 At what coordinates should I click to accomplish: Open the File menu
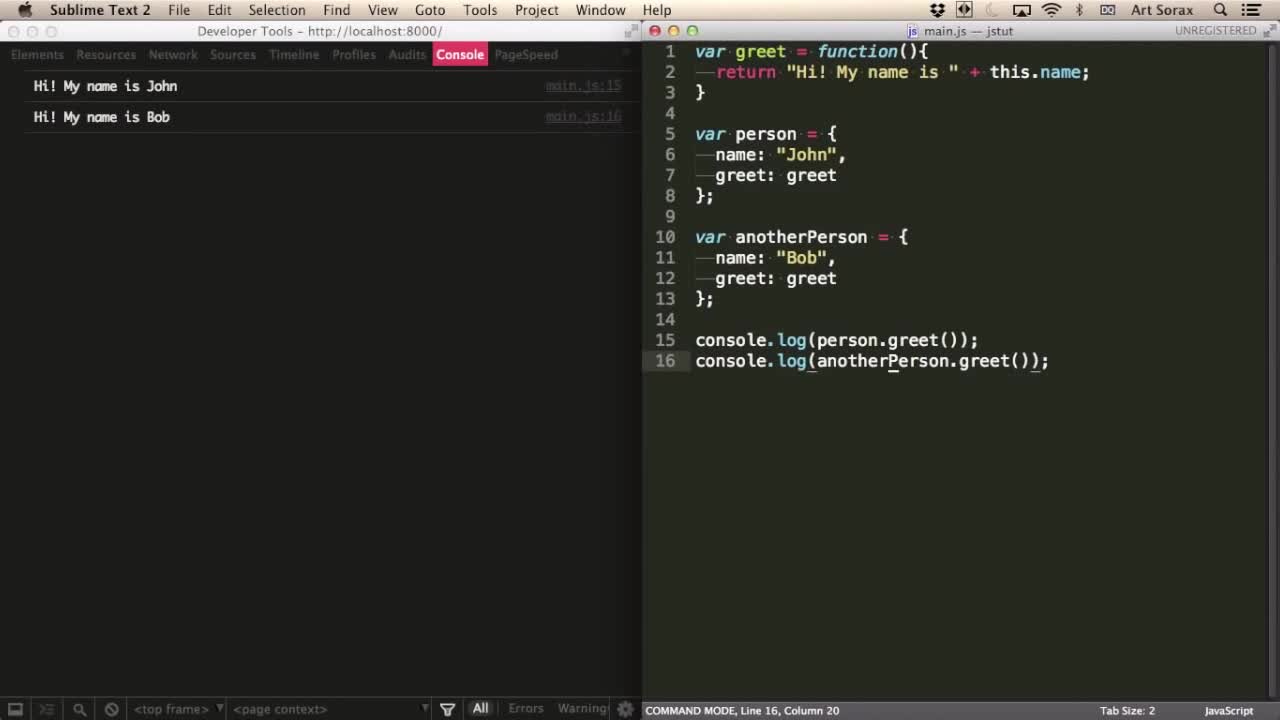[x=179, y=10]
